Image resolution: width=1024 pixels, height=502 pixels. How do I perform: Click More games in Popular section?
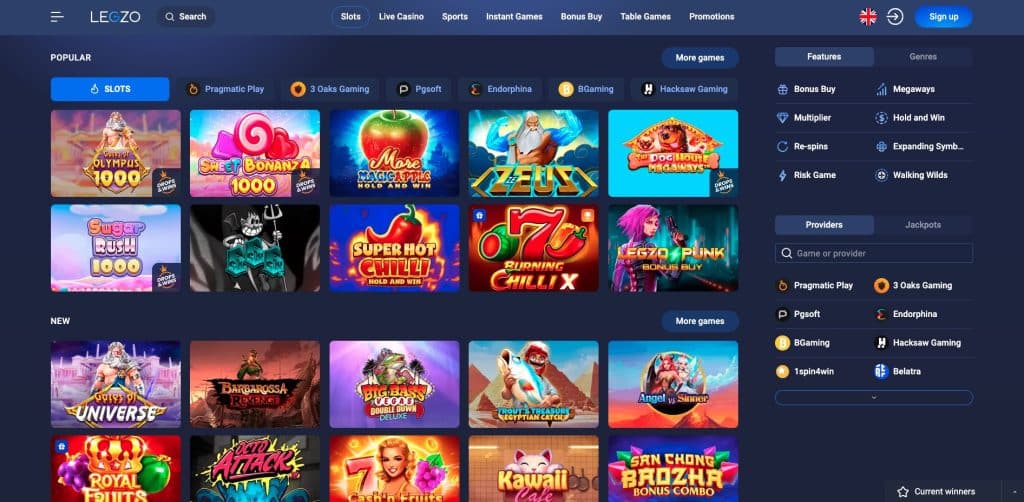click(x=699, y=57)
